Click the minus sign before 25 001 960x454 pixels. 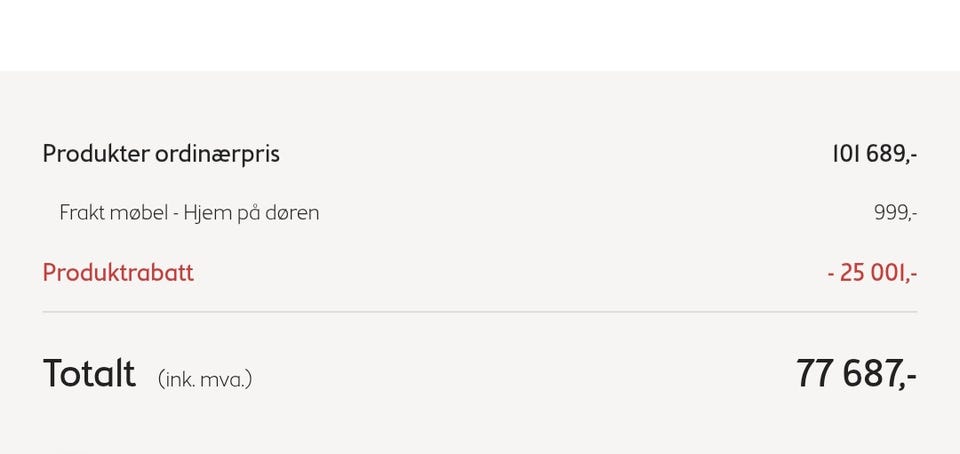click(831, 274)
